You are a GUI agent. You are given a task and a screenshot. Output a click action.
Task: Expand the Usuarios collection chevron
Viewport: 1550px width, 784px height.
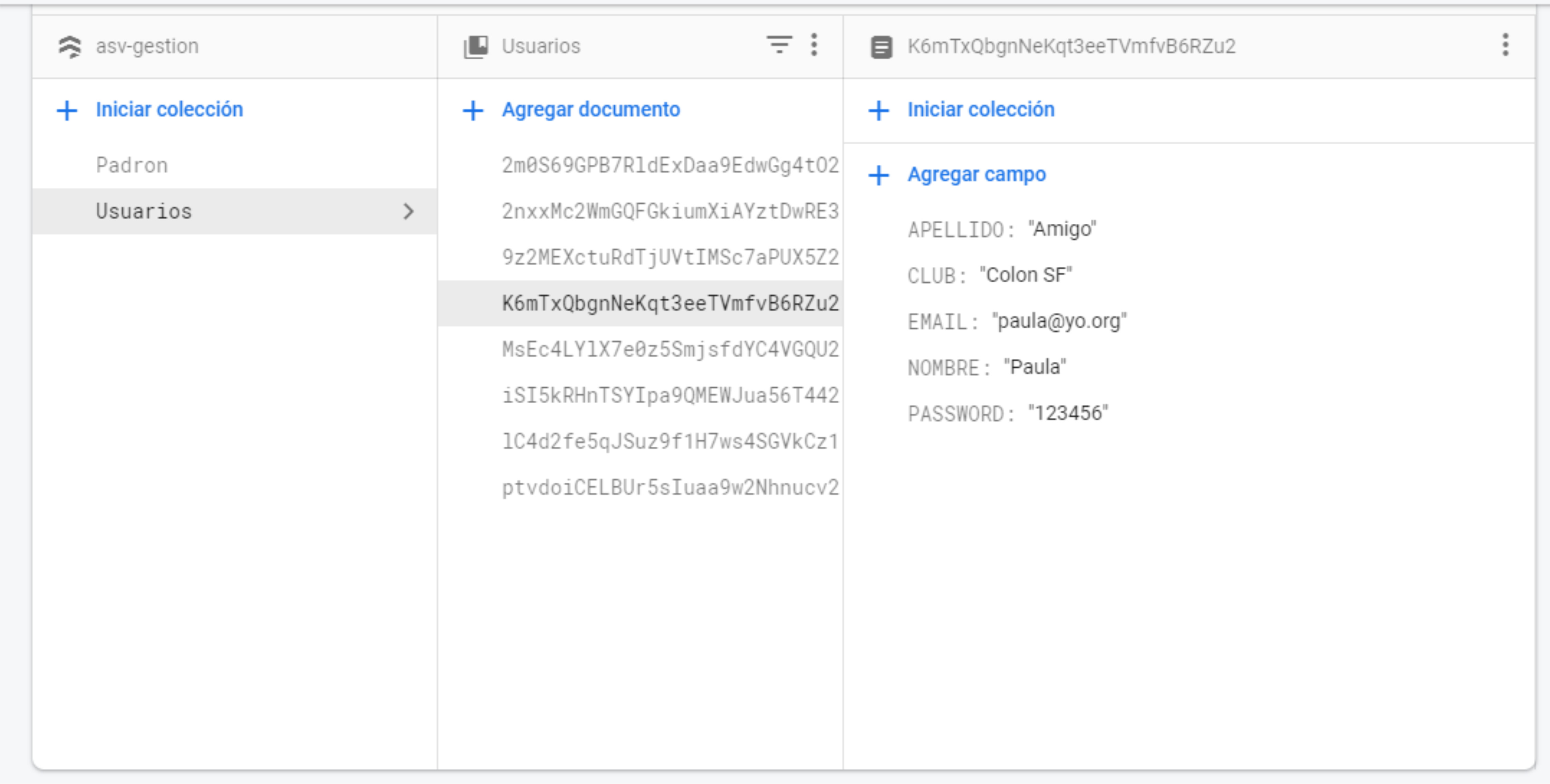pos(408,211)
